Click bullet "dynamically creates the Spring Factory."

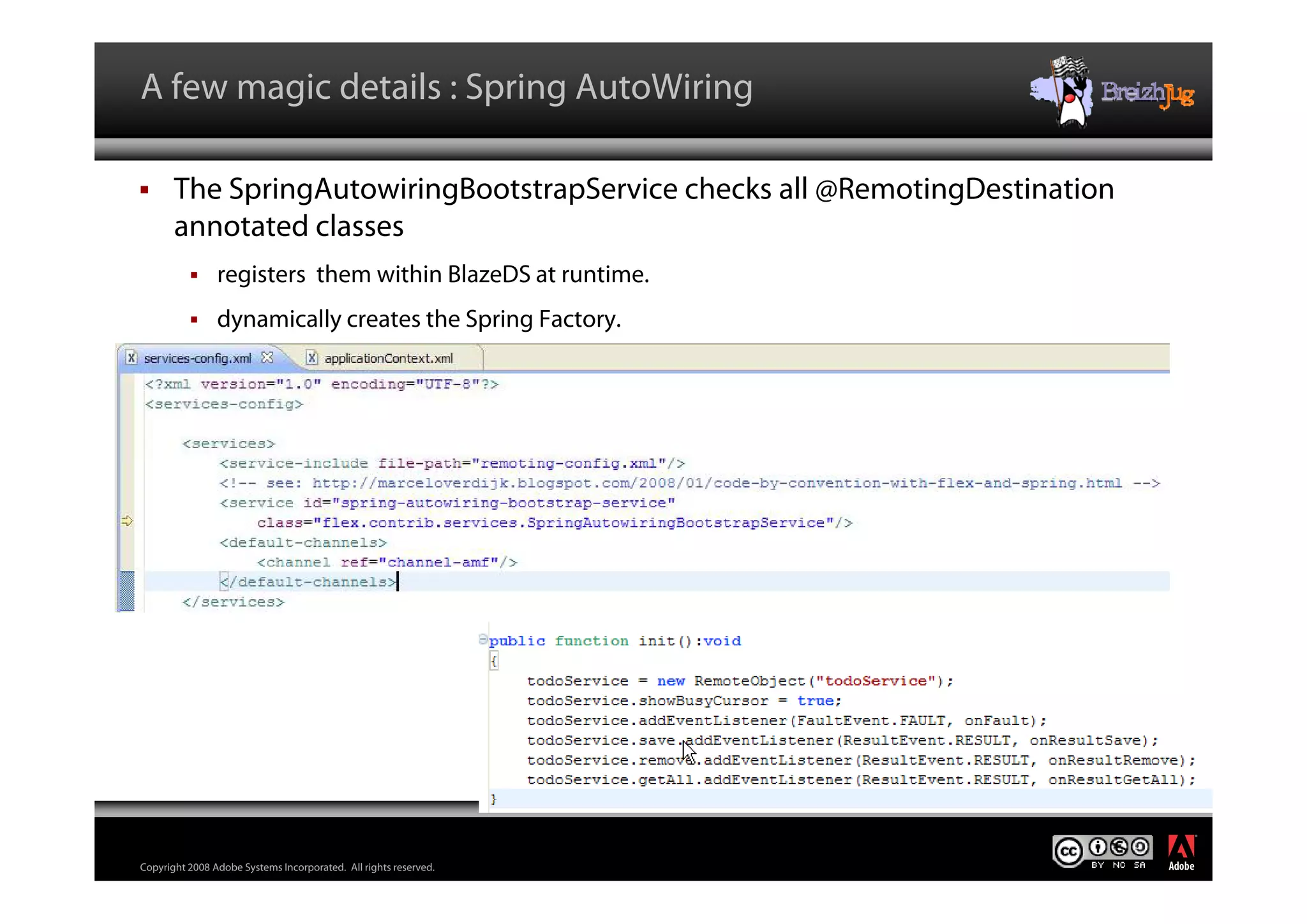pos(419,319)
